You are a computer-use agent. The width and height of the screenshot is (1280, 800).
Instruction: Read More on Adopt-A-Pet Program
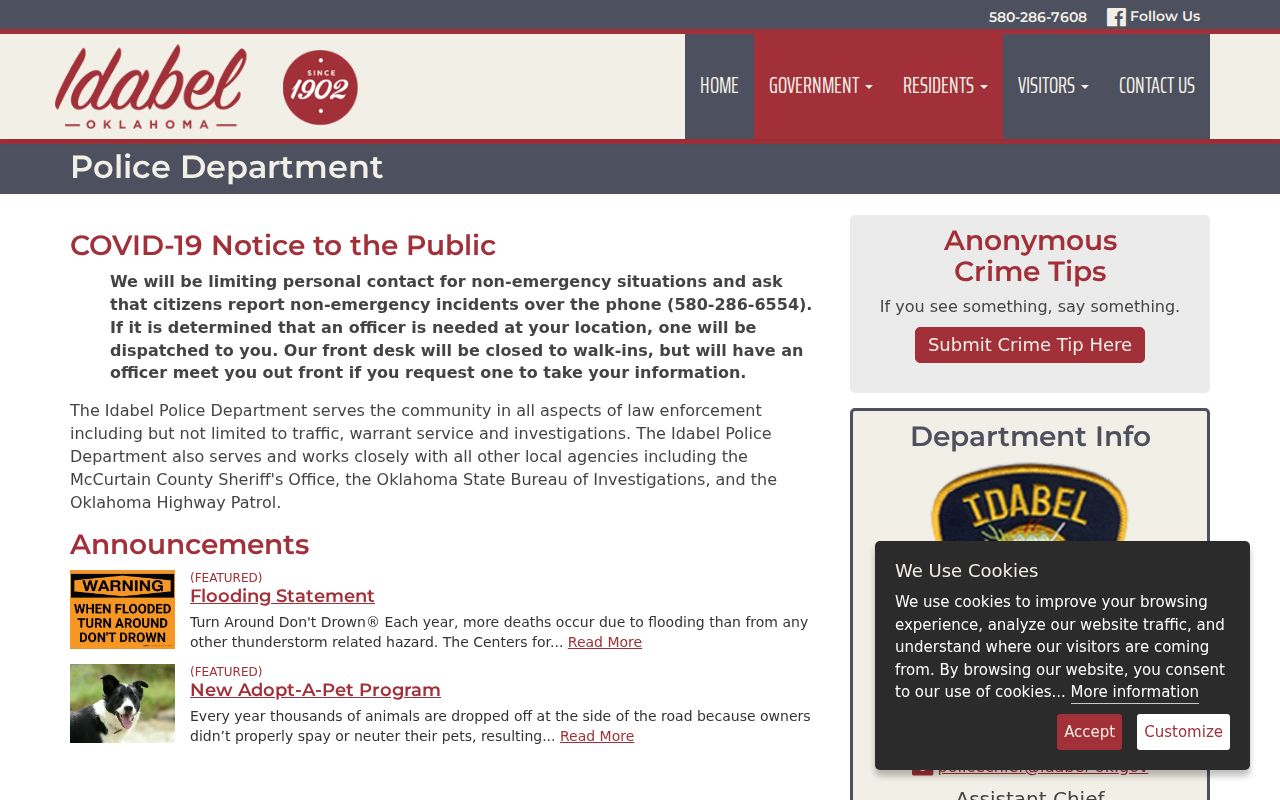pos(597,736)
